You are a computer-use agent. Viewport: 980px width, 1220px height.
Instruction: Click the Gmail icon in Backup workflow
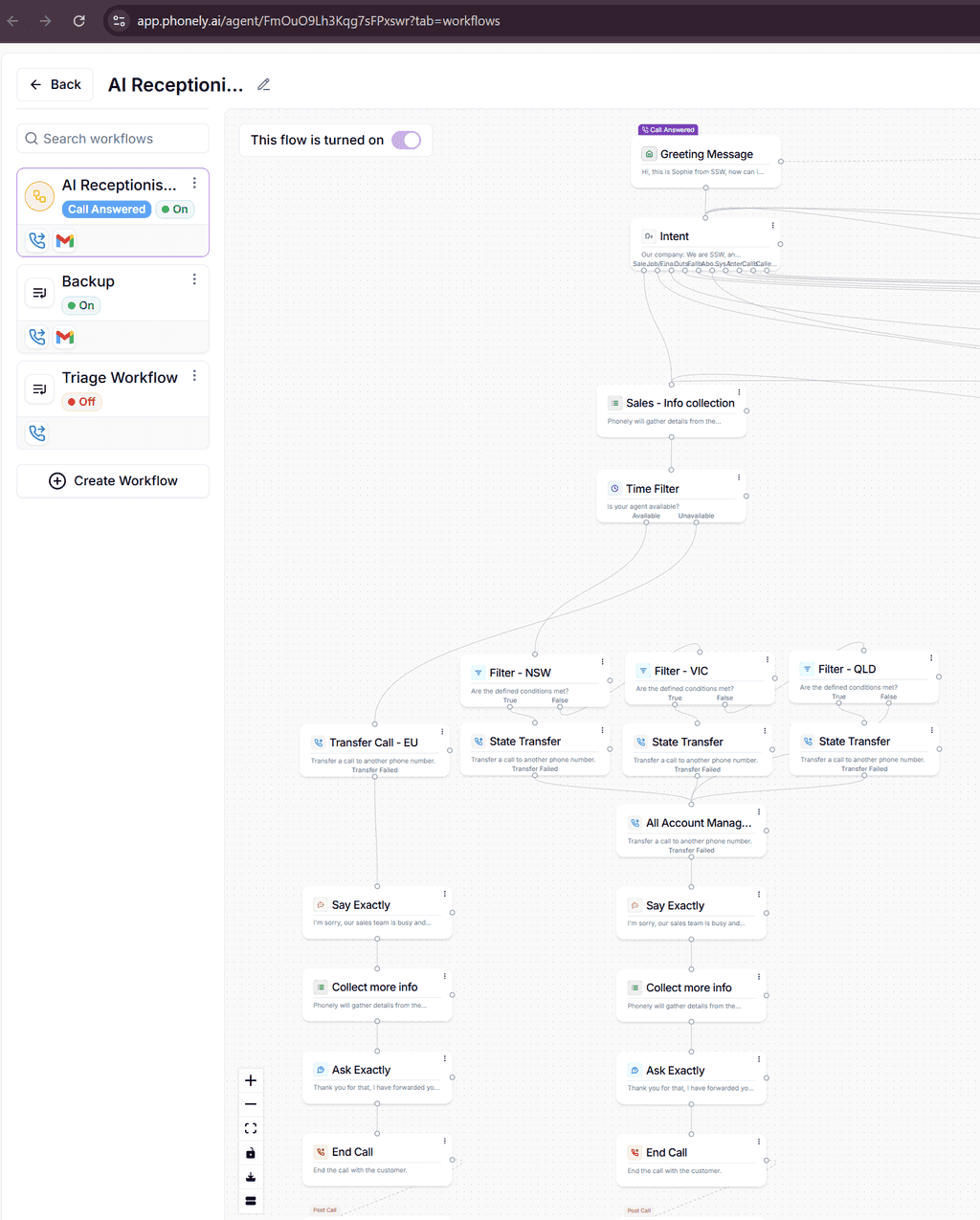coord(65,337)
